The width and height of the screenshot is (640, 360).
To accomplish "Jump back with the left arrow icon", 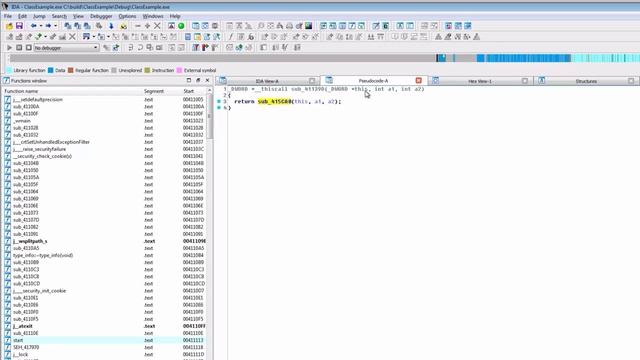I will [33, 26].
